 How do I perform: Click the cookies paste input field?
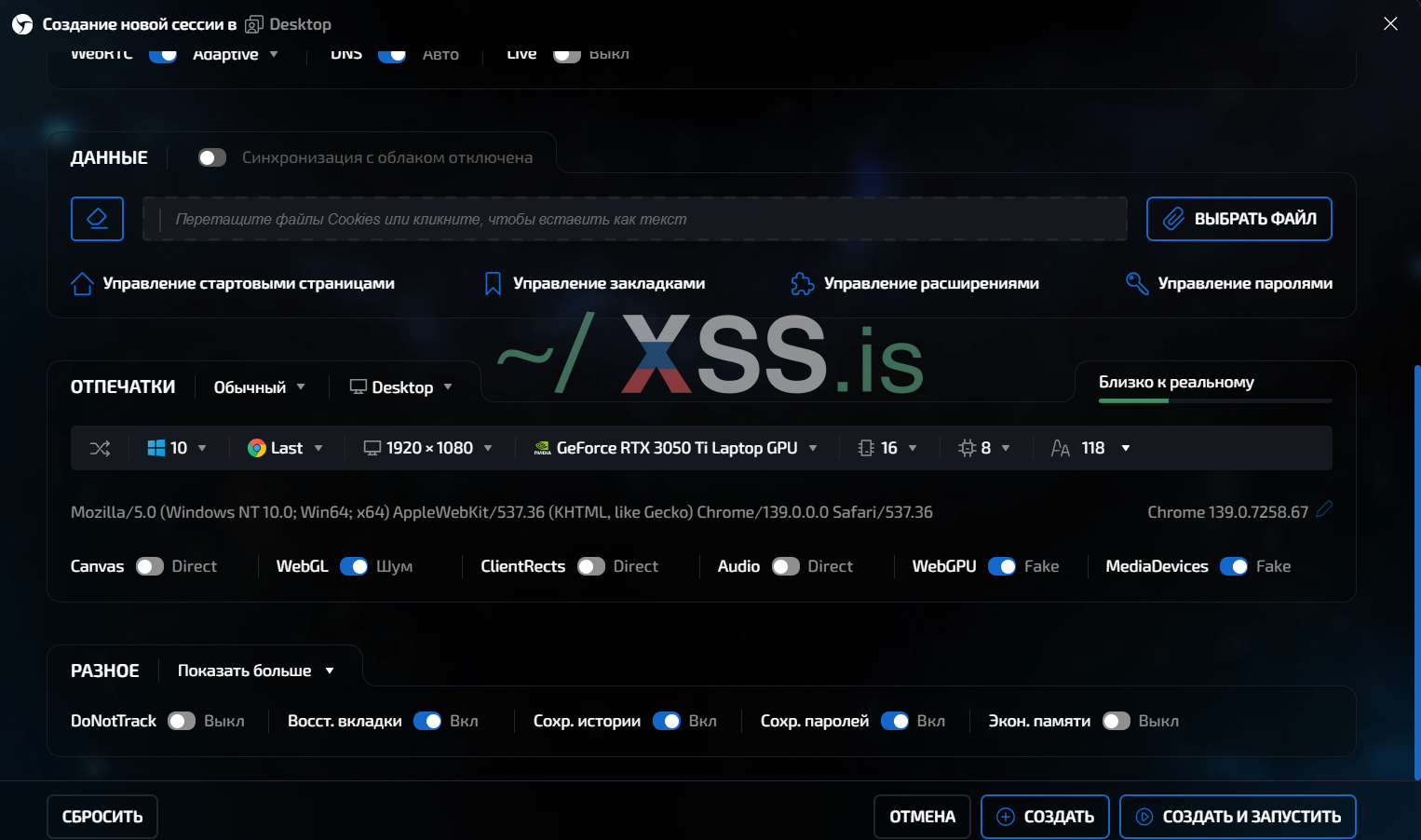click(x=635, y=219)
